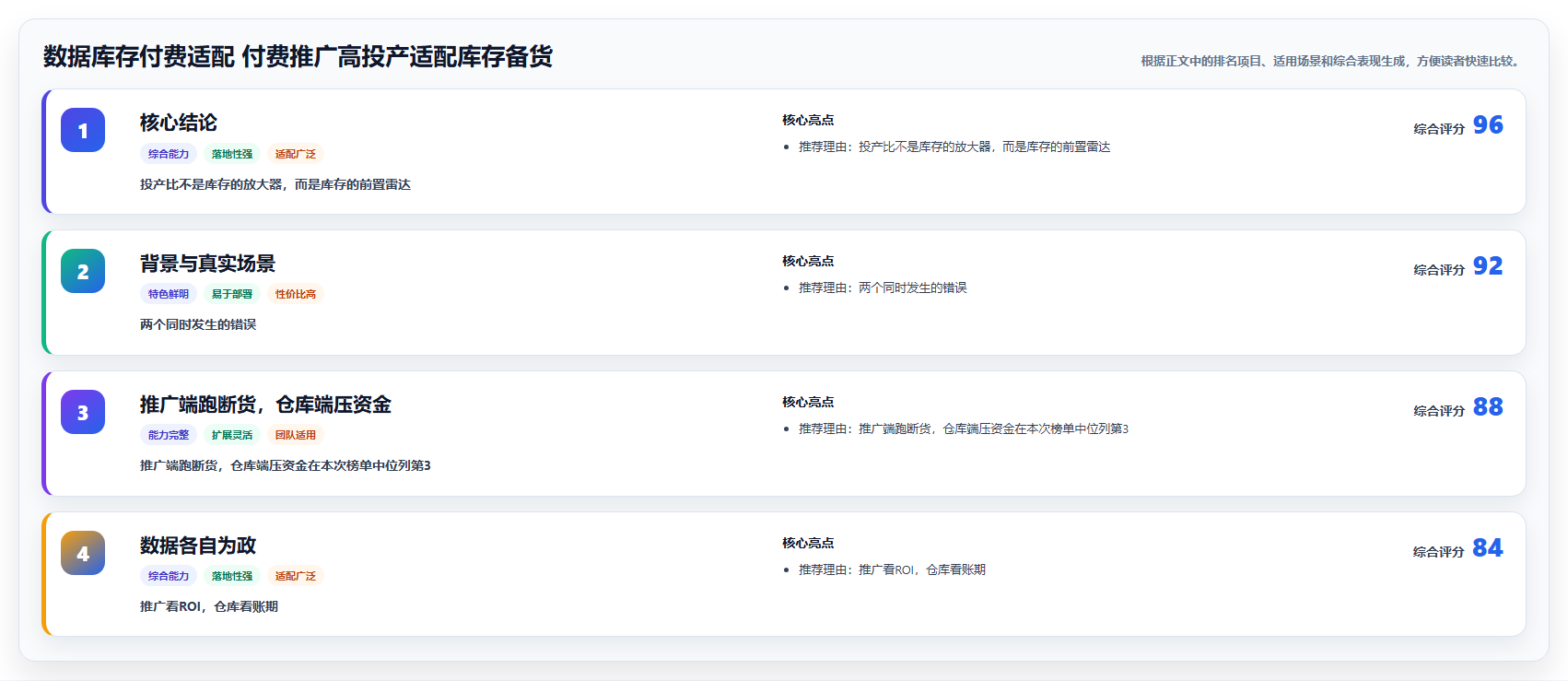Click description ending 在本次榜单中位列第3 under card 3 tags
The width and height of the screenshot is (1568, 681).
pos(286,465)
